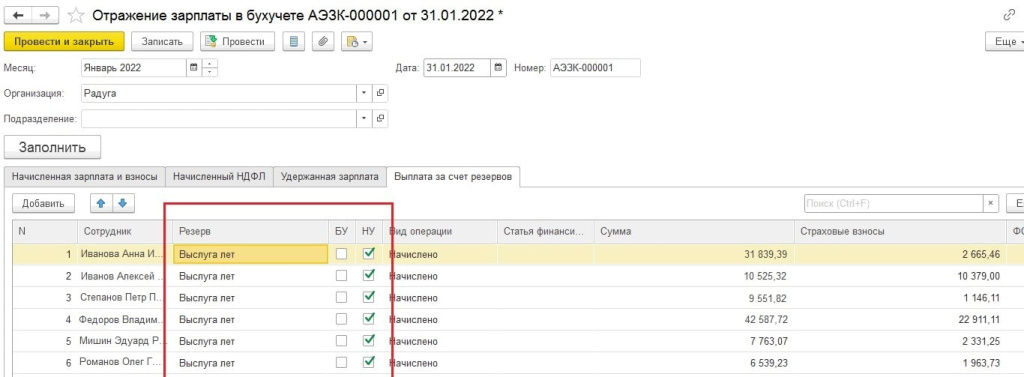The width and height of the screenshot is (1024, 377).
Task: Expand the Подразделение dropdown list
Action: (x=364, y=119)
